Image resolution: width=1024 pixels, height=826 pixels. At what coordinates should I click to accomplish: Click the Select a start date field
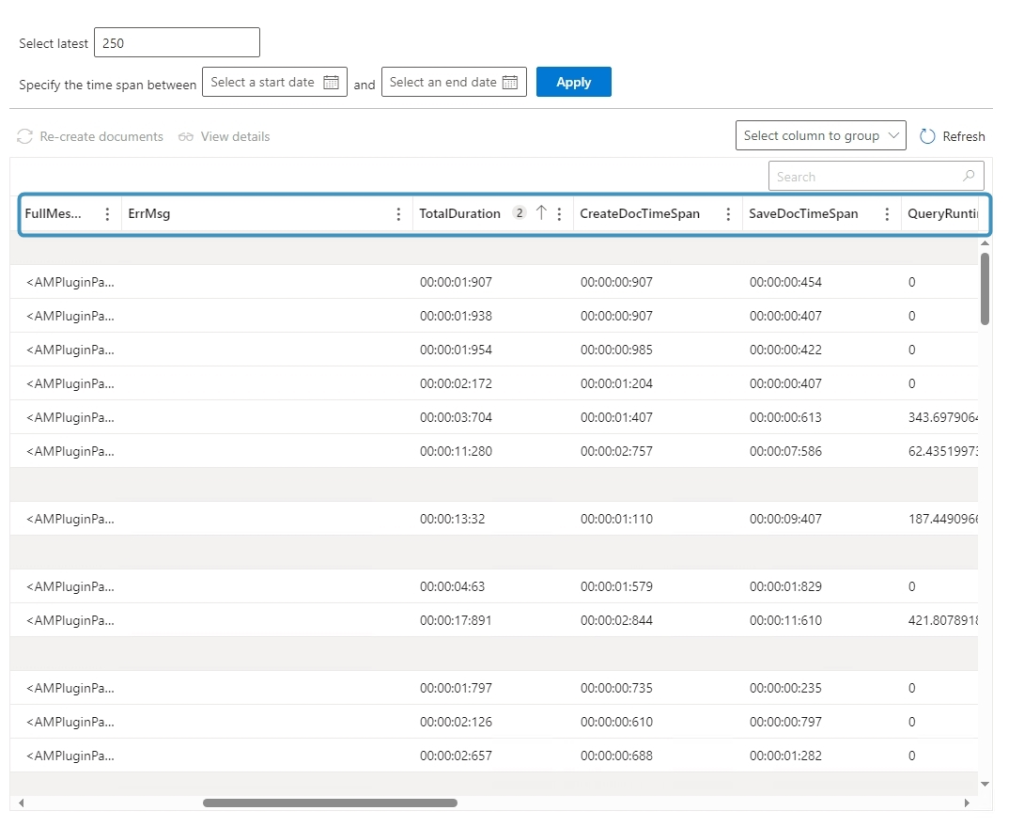pyautogui.click(x=274, y=82)
